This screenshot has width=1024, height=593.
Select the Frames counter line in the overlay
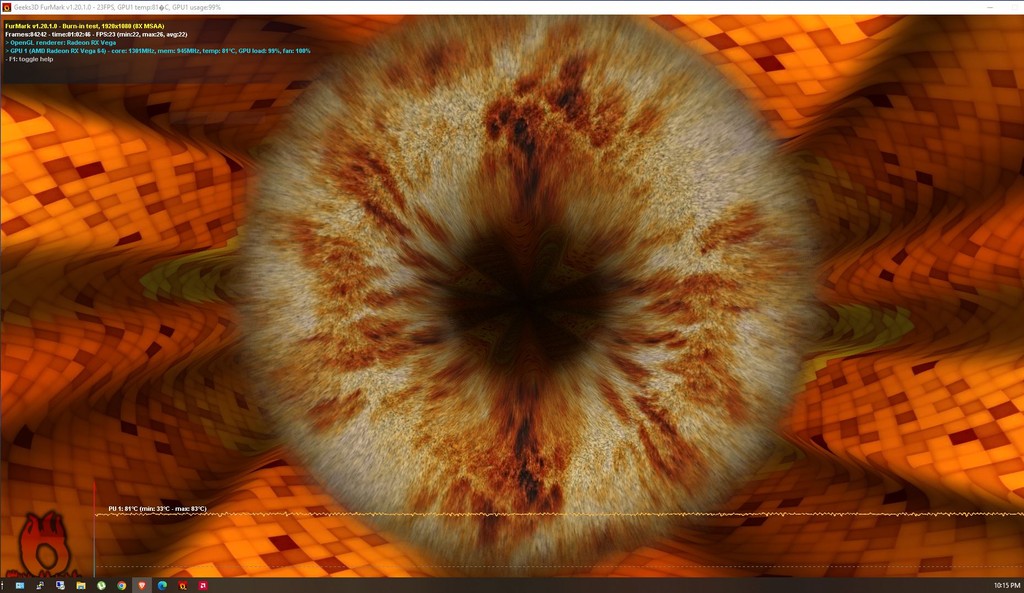(95, 35)
